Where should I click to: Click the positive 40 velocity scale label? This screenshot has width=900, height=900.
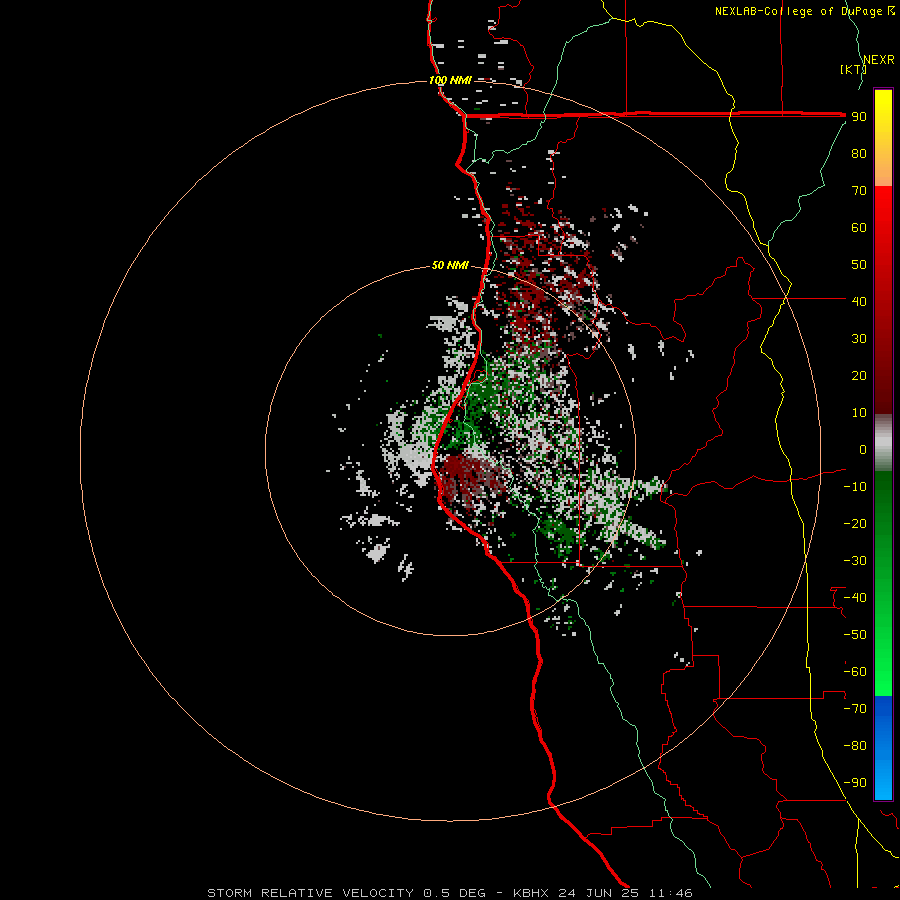[859, 301]
